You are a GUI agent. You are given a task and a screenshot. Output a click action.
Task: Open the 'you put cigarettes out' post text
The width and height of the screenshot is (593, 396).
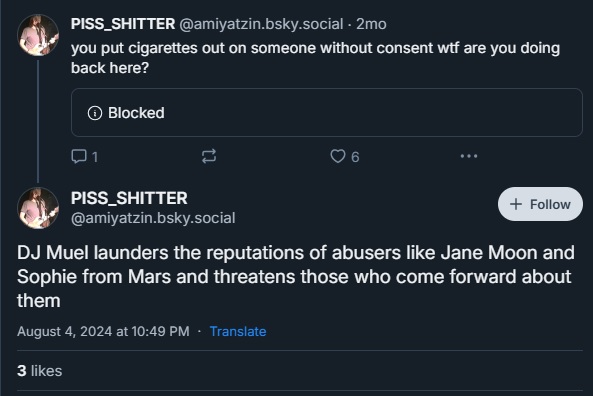coord(315,58)
